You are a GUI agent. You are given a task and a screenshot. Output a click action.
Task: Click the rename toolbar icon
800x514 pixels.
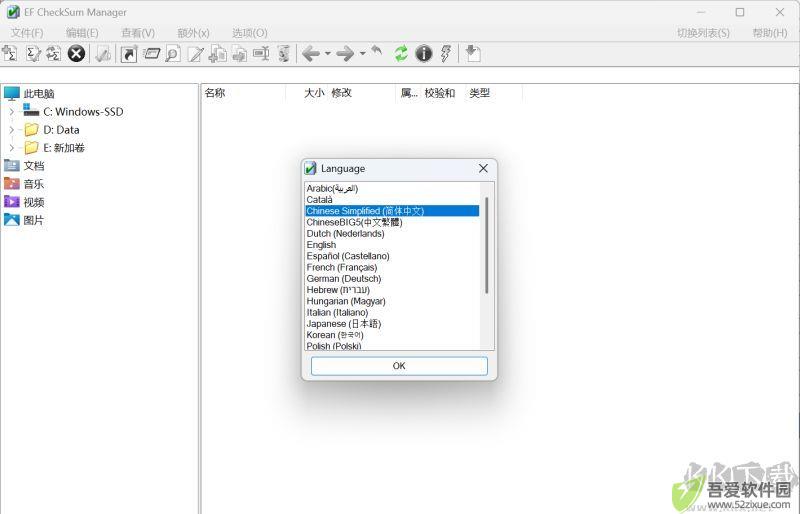click(261, 53)
